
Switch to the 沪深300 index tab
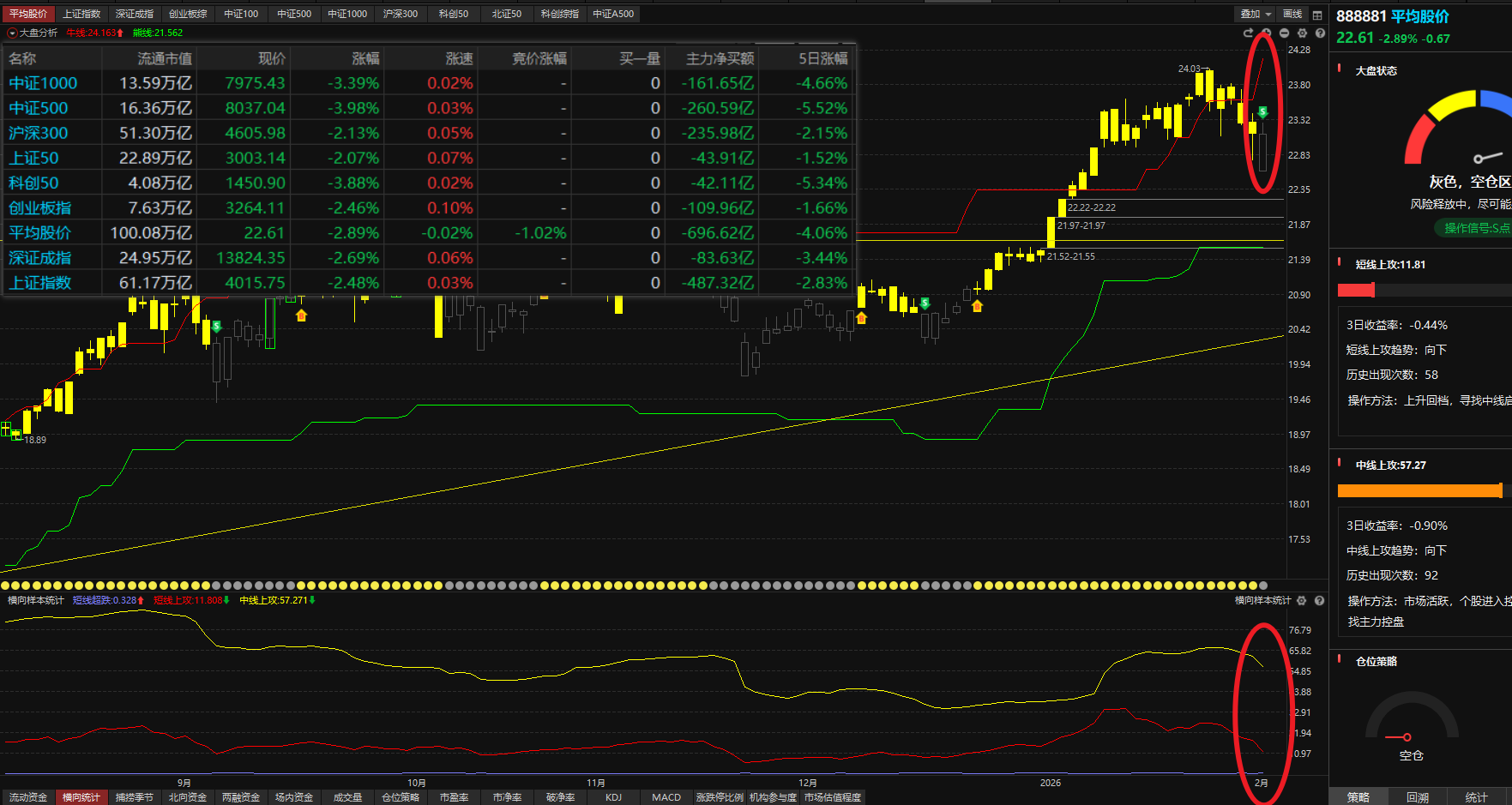(401, 15)
